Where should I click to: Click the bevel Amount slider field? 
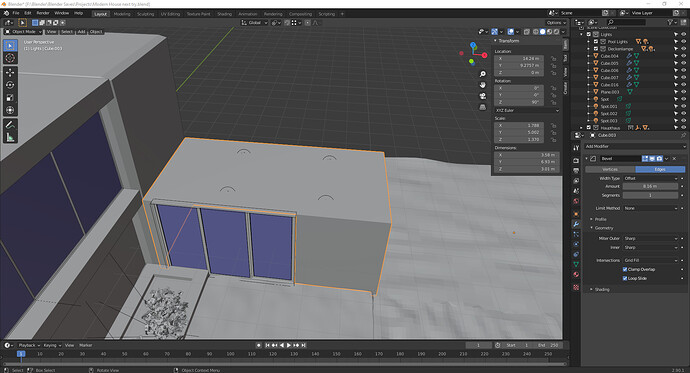pyautogui.click(x=650, y=186)
